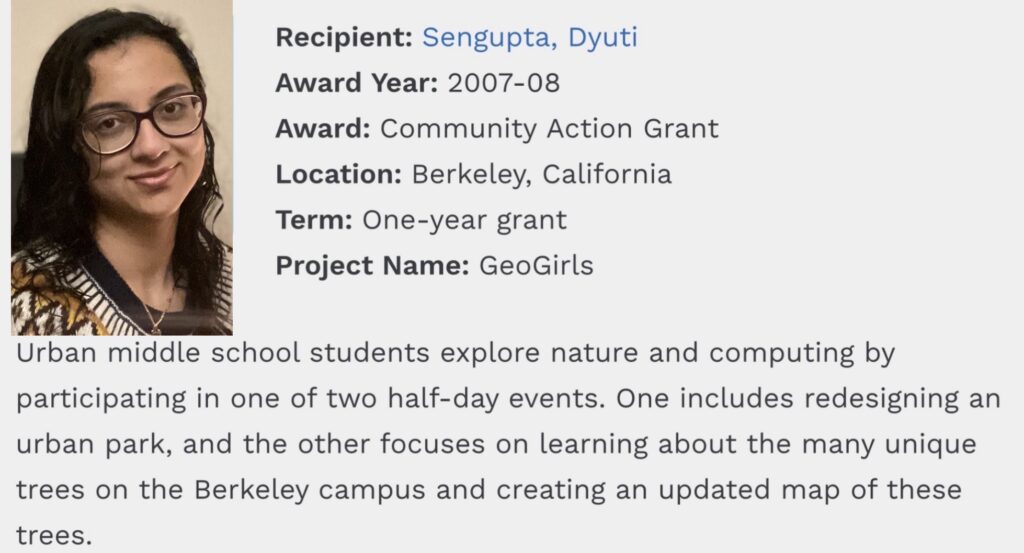Click the recipient's profile photo
The image size is (1024, 553).
[x=121, y=167]
